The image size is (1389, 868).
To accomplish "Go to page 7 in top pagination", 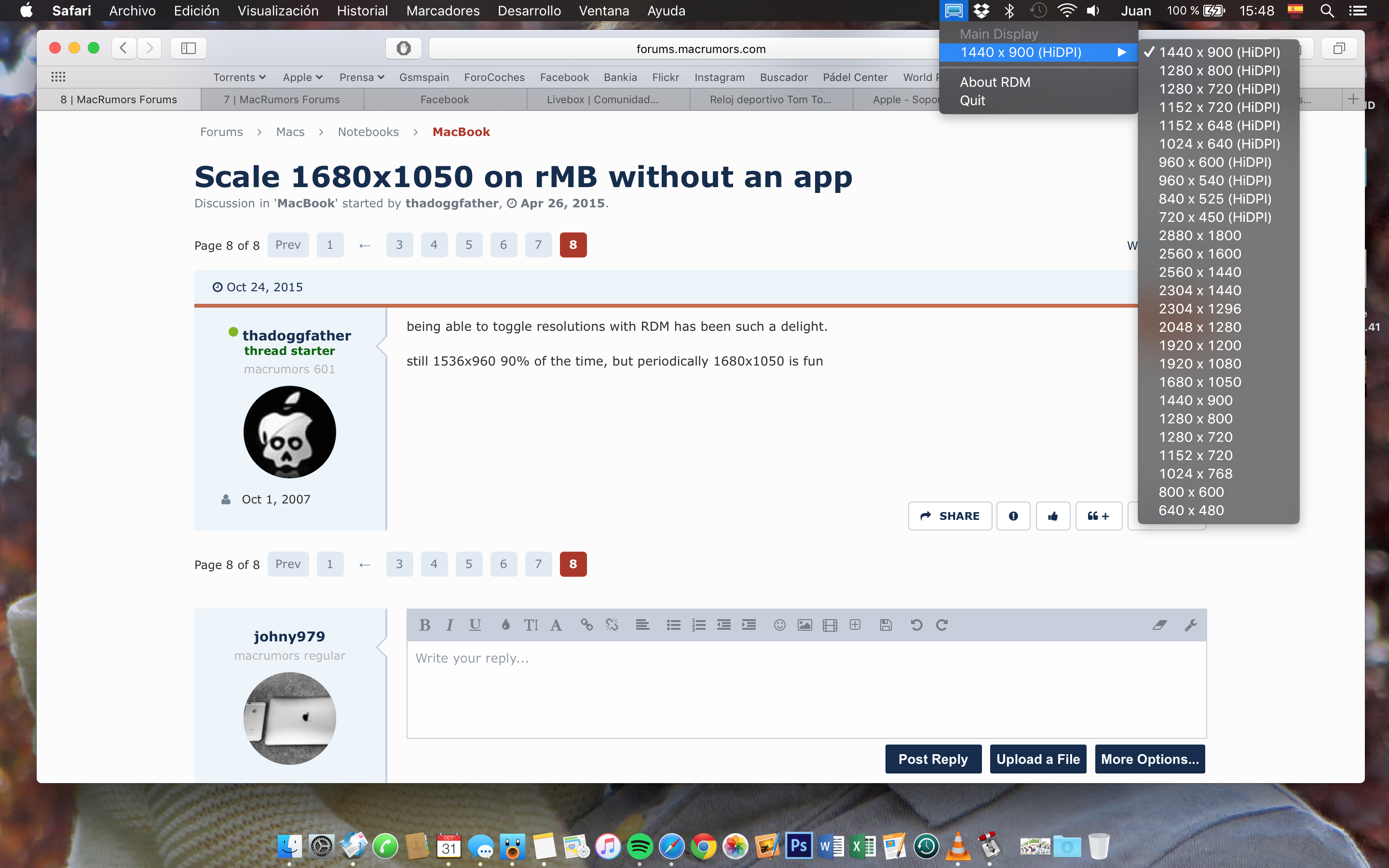I will (x=538, y=244).
